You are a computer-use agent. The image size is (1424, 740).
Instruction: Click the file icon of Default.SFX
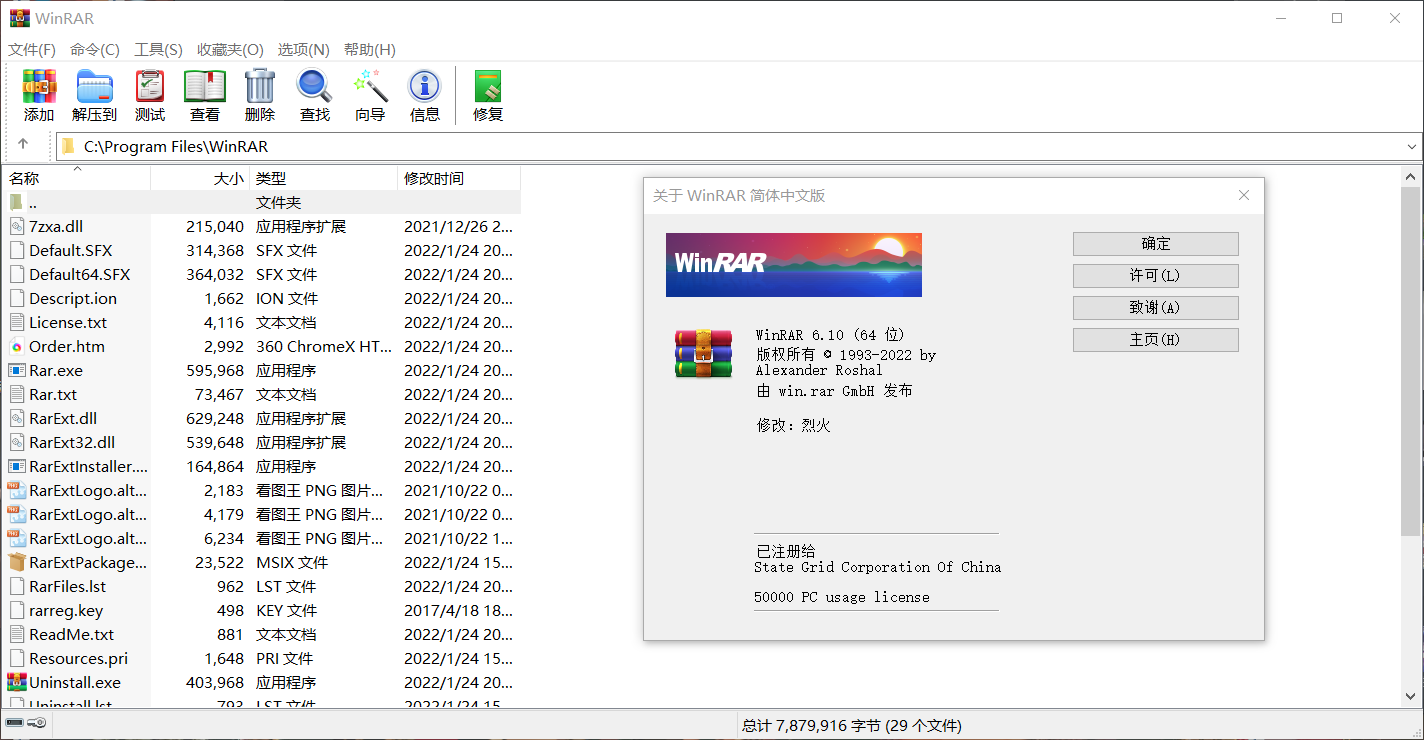coord(16,251)
